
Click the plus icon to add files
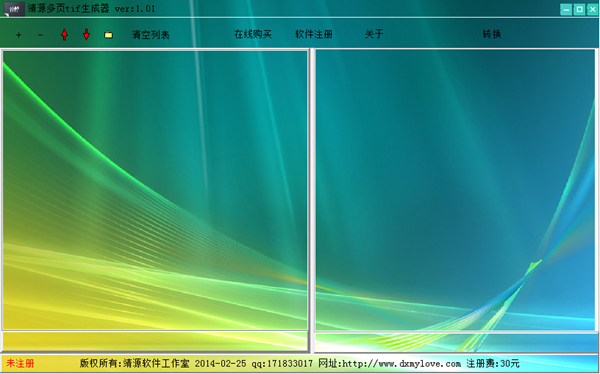point(18,35)
